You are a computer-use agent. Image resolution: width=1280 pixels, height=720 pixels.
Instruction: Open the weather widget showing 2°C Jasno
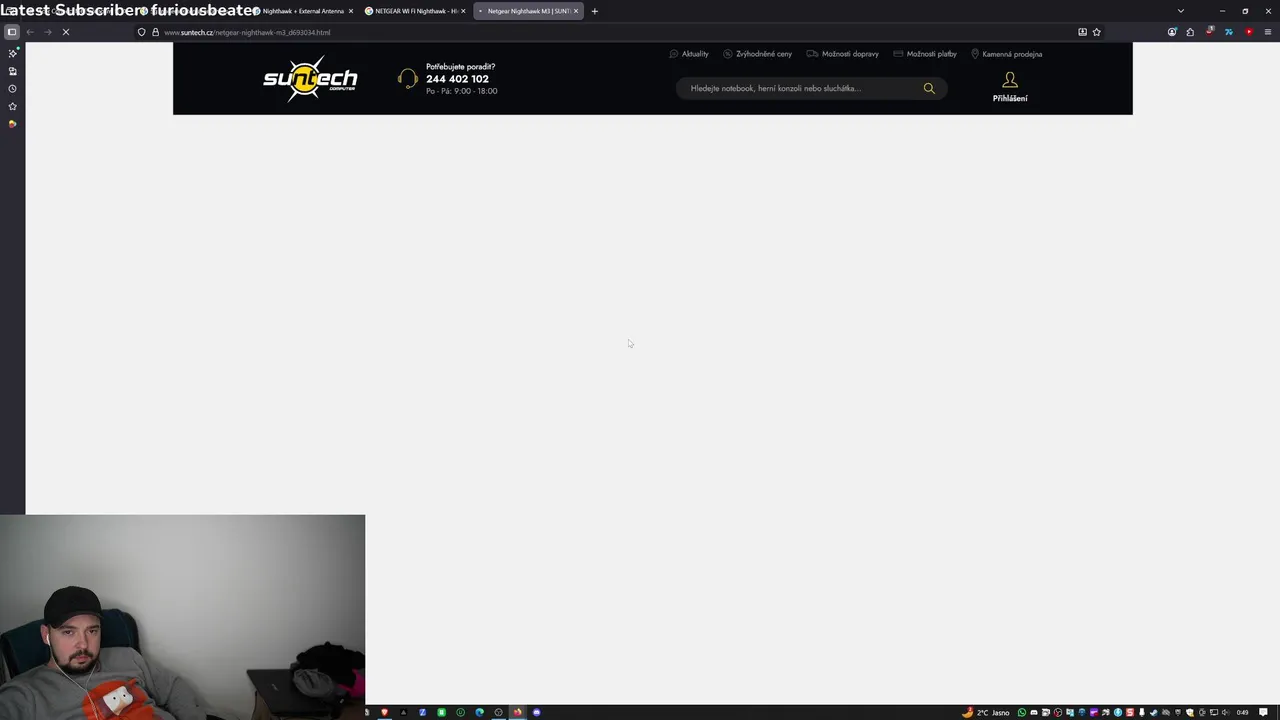point(986,712)
